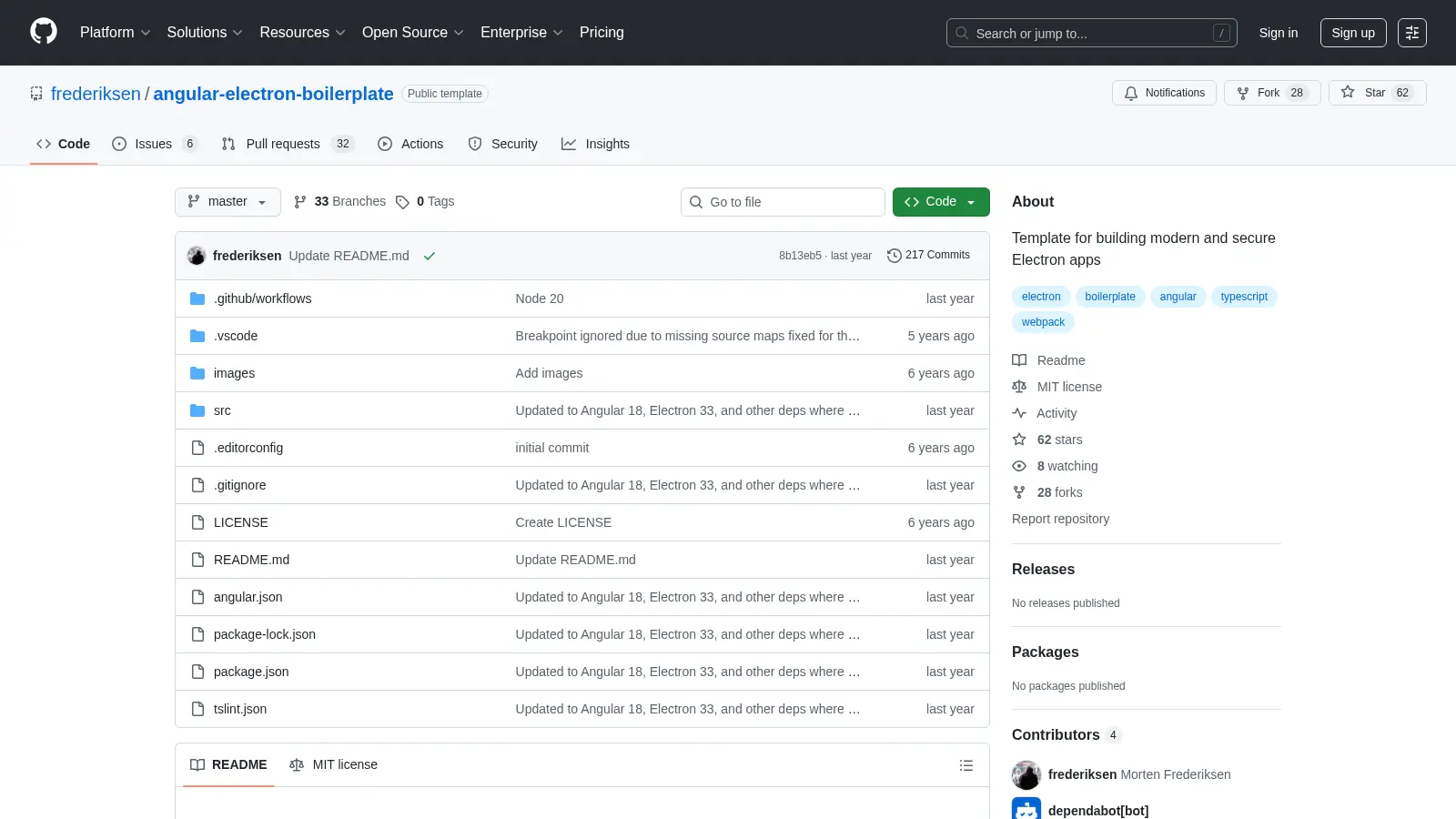This screenshot has width=1456, height=819.
Task: Switch to the Security tab
Action: coord(502,144)
